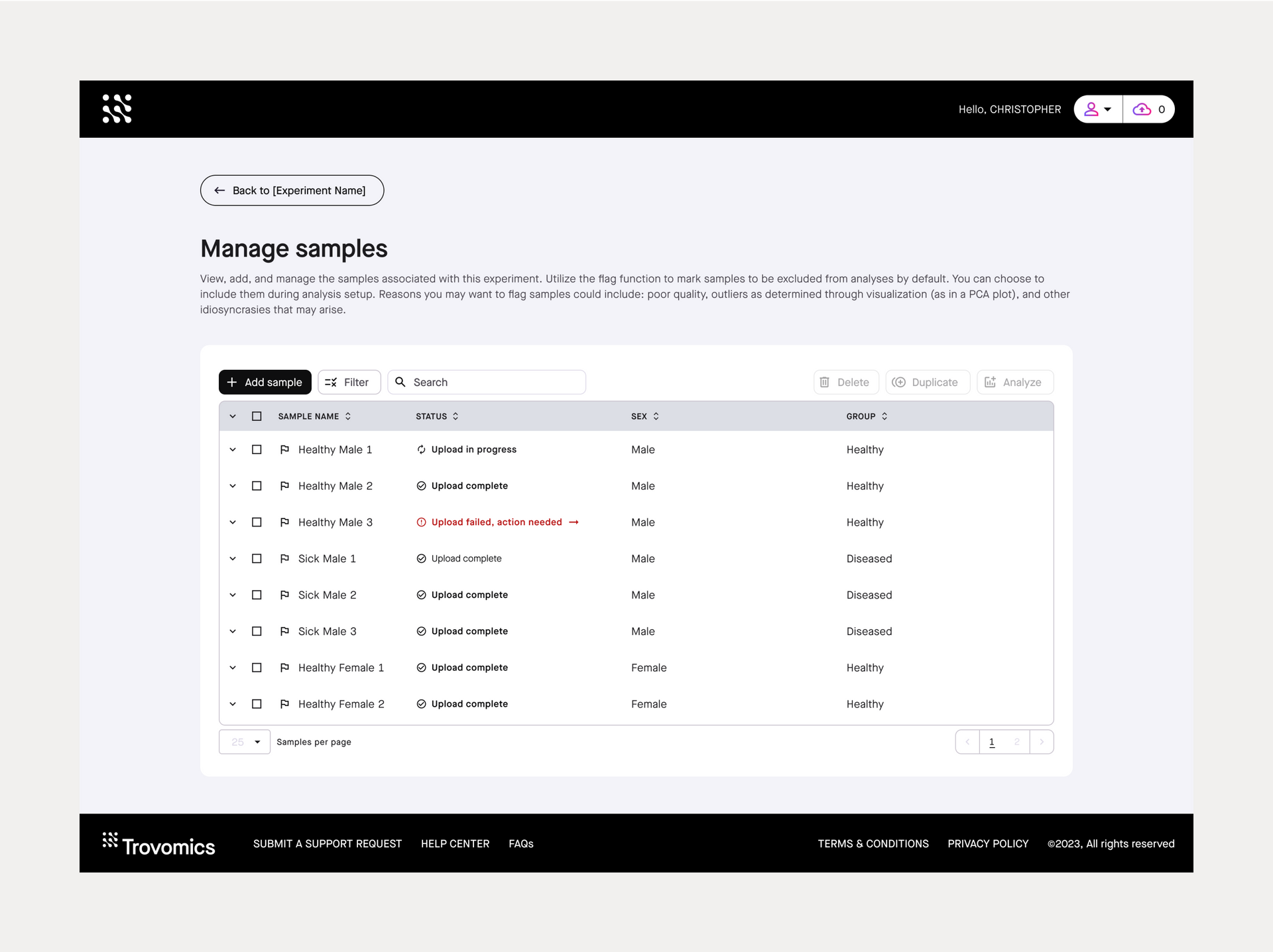Screen dimensions: 1273x952
Task: Select page 2 in pagination
Action: tap(1017, 742)
